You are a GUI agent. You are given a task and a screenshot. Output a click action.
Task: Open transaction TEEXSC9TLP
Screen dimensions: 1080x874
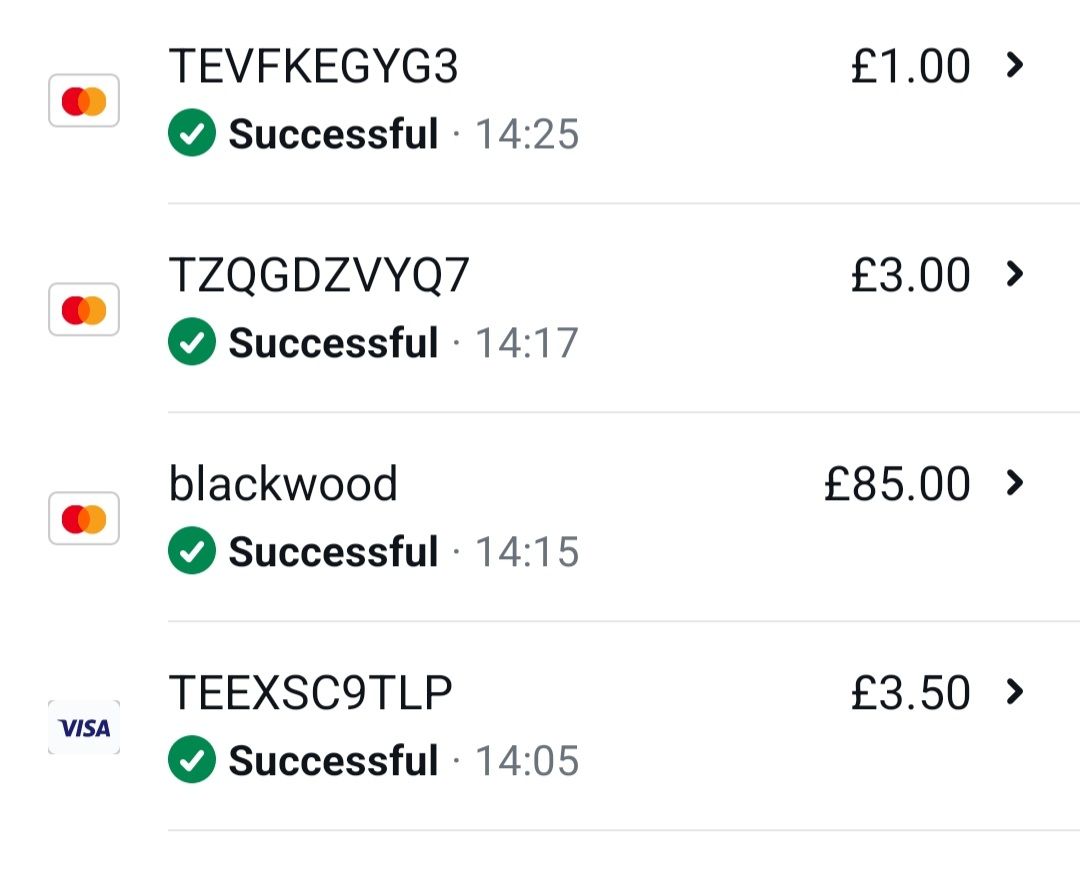311,692
